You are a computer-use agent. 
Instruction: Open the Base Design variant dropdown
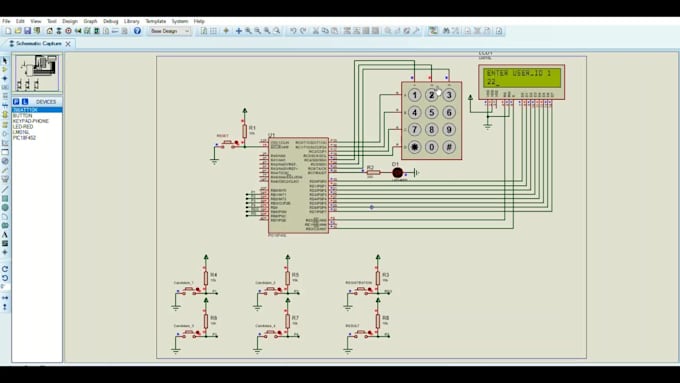(x=170, y=31)
